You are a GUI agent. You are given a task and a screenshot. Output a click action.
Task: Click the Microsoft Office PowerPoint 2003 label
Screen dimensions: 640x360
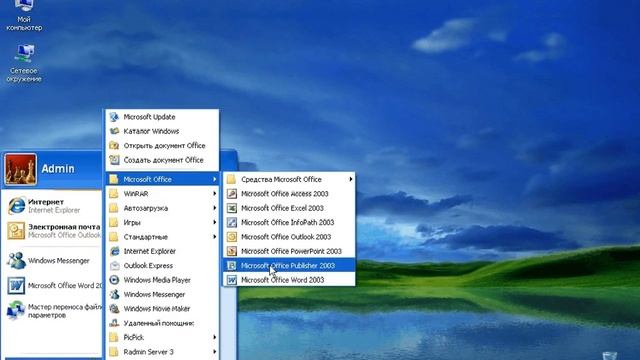click(291, 251)
